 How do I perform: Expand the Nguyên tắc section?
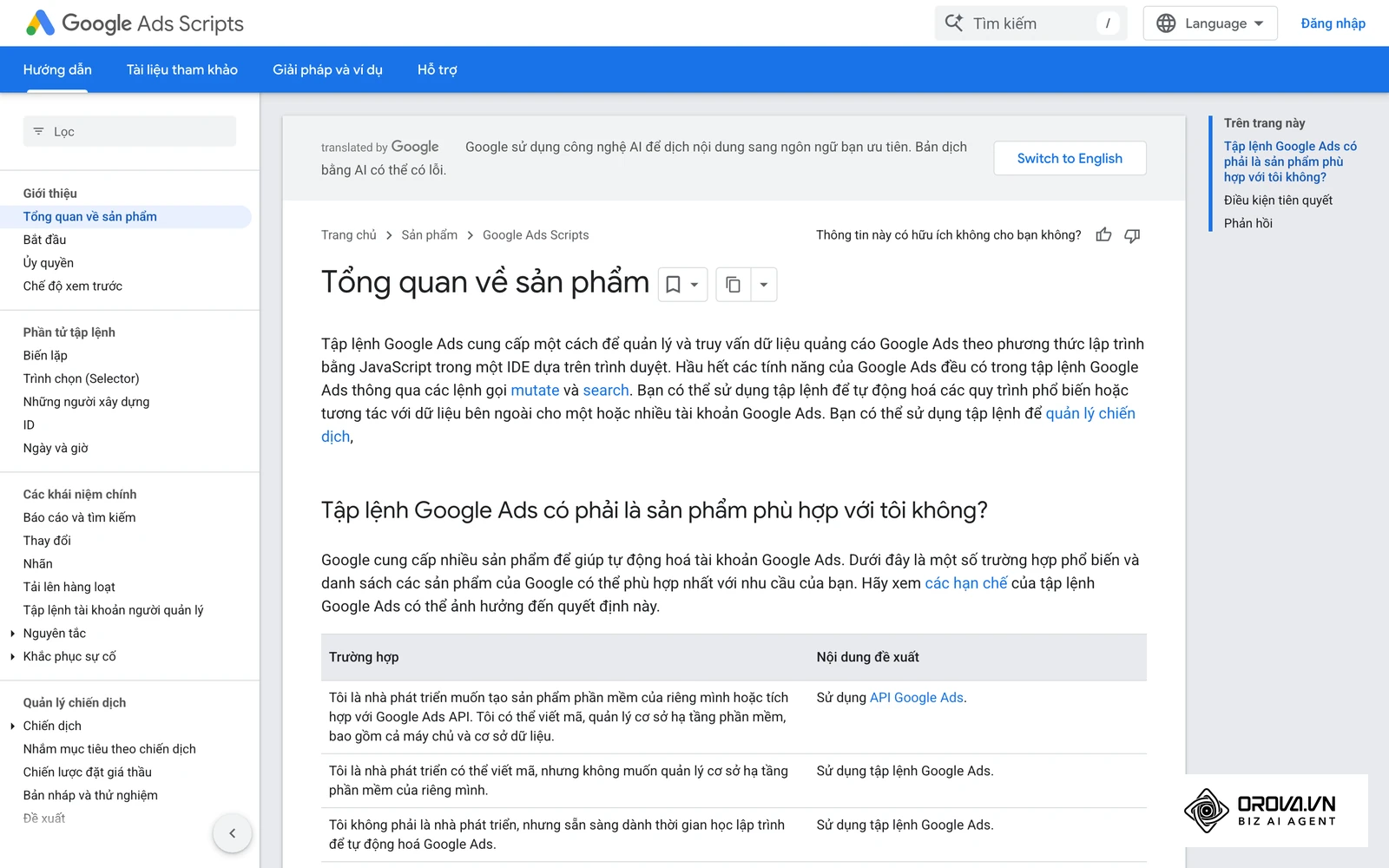pos(13,634)
